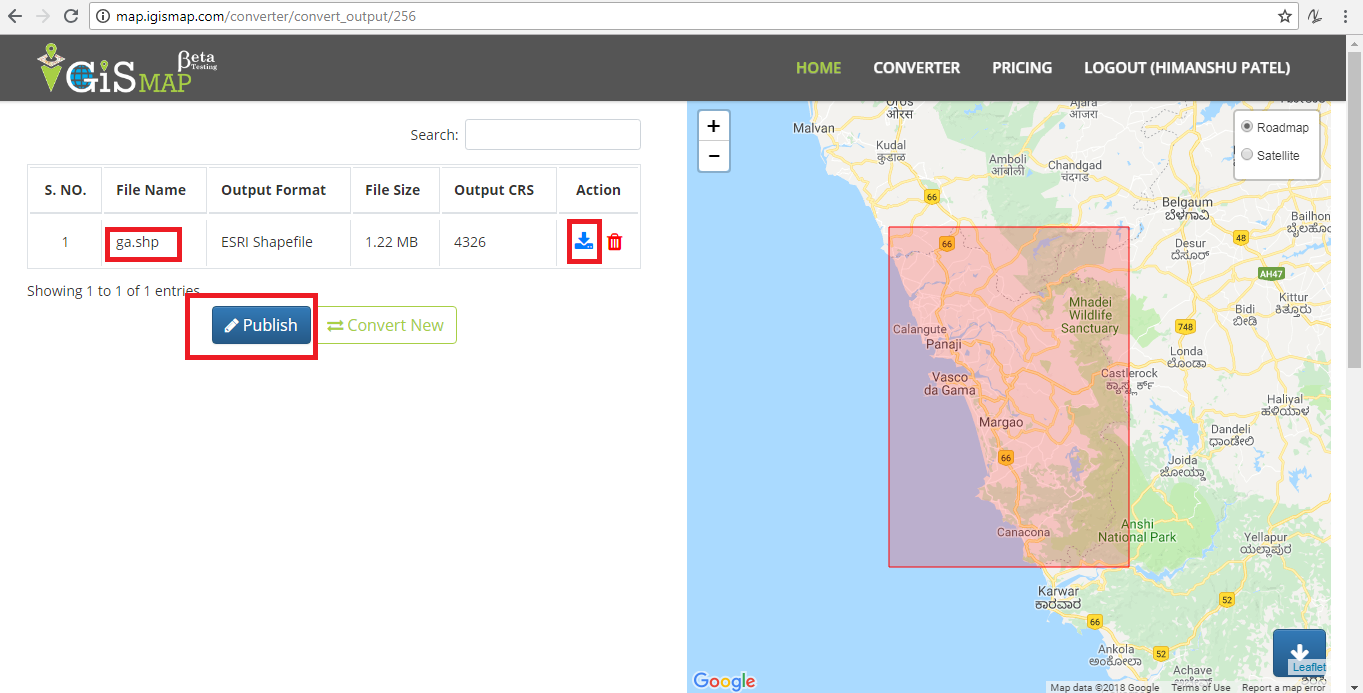The image size is (1363, 693).
Task: Sort table by File Size column
Action: [x=392, y=190]
